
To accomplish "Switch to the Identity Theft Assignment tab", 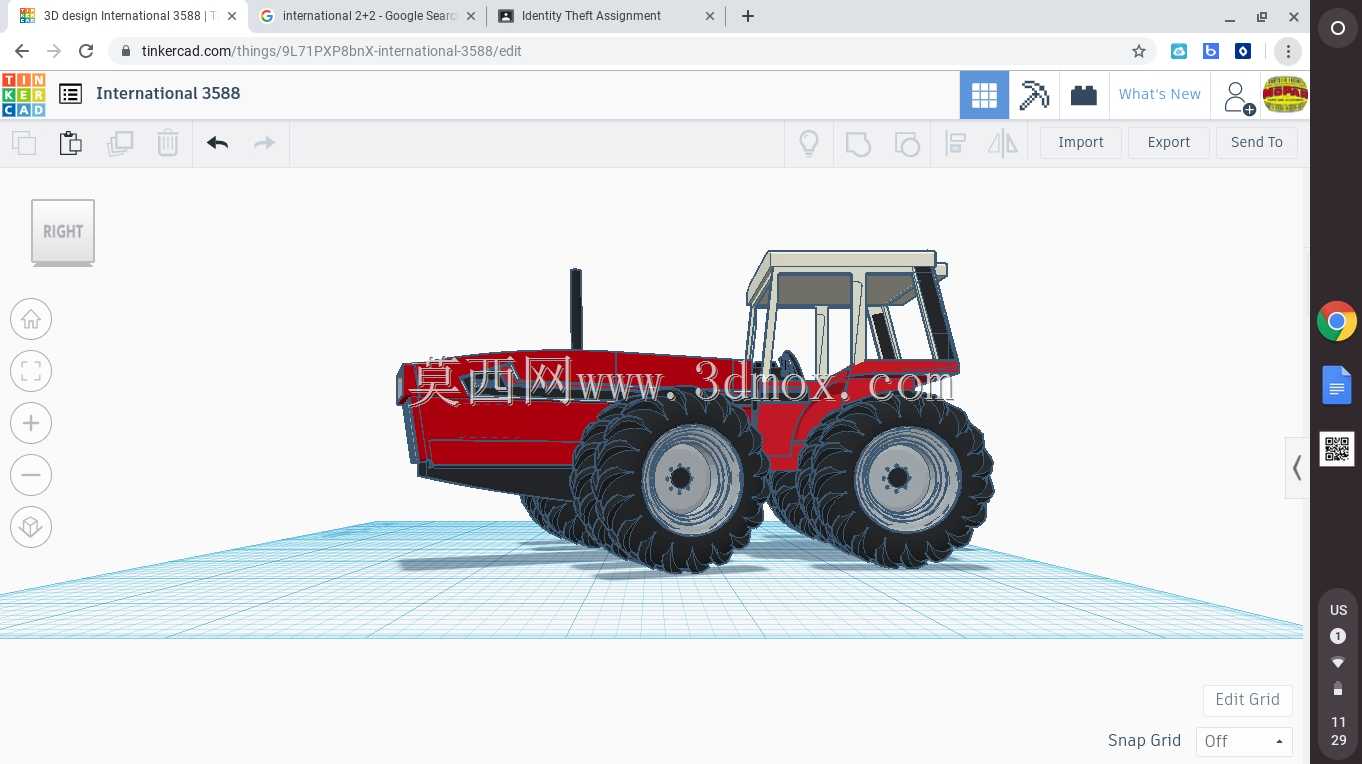I will click(x=605, y=16).
